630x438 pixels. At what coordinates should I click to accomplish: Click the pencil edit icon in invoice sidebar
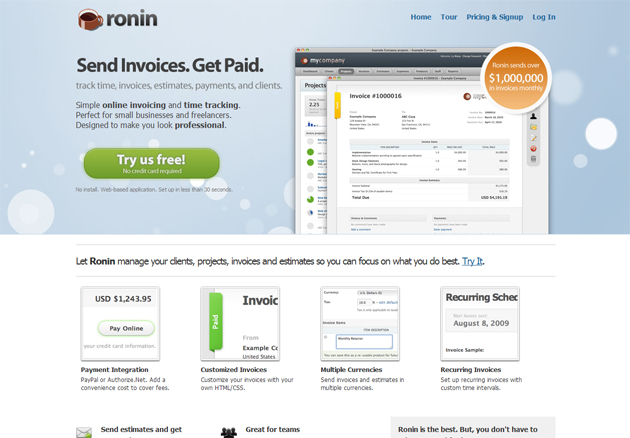point(533,138)
